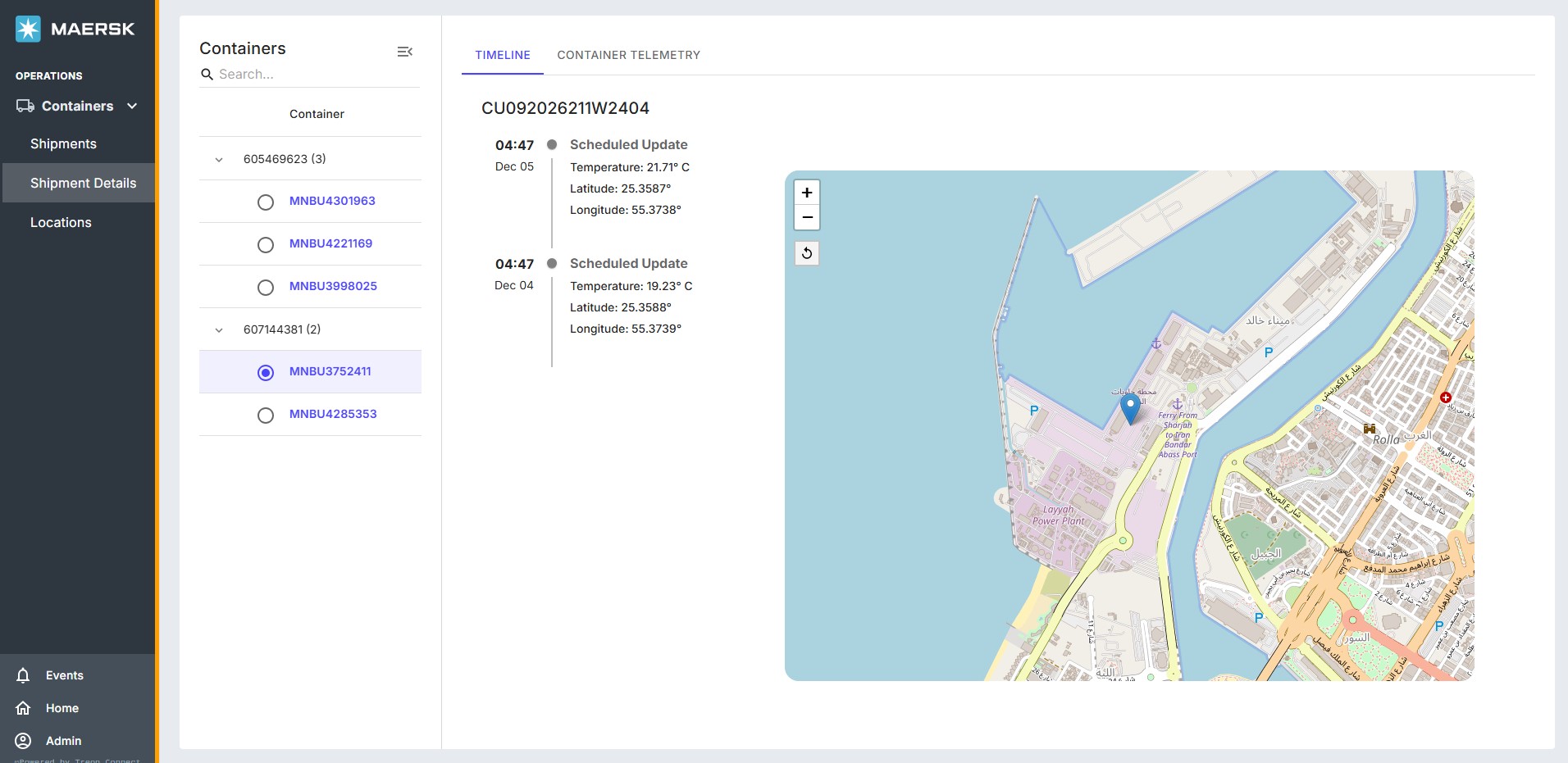Image resolution: width=1568 pixels, height=763 pixels.
Task: Collapse shipment group 605469623
Action: tap(219, 160)
